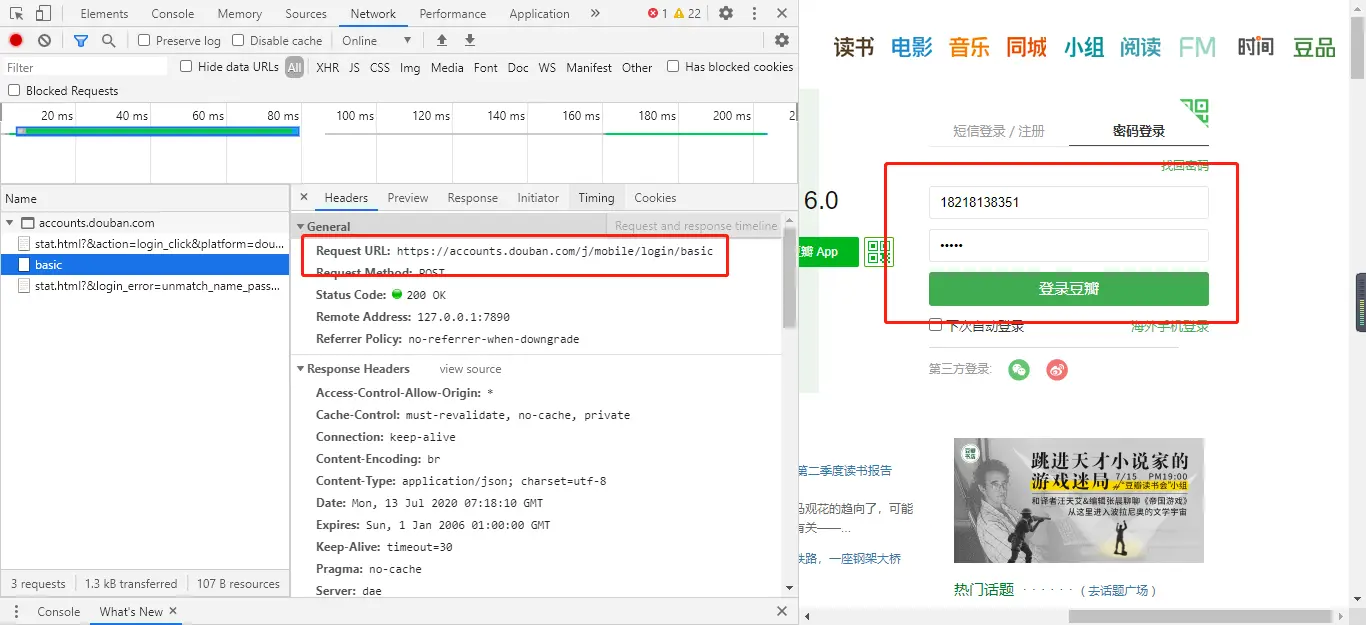
Task: Click 海外手机登录 link
Action: [1170, 326]
